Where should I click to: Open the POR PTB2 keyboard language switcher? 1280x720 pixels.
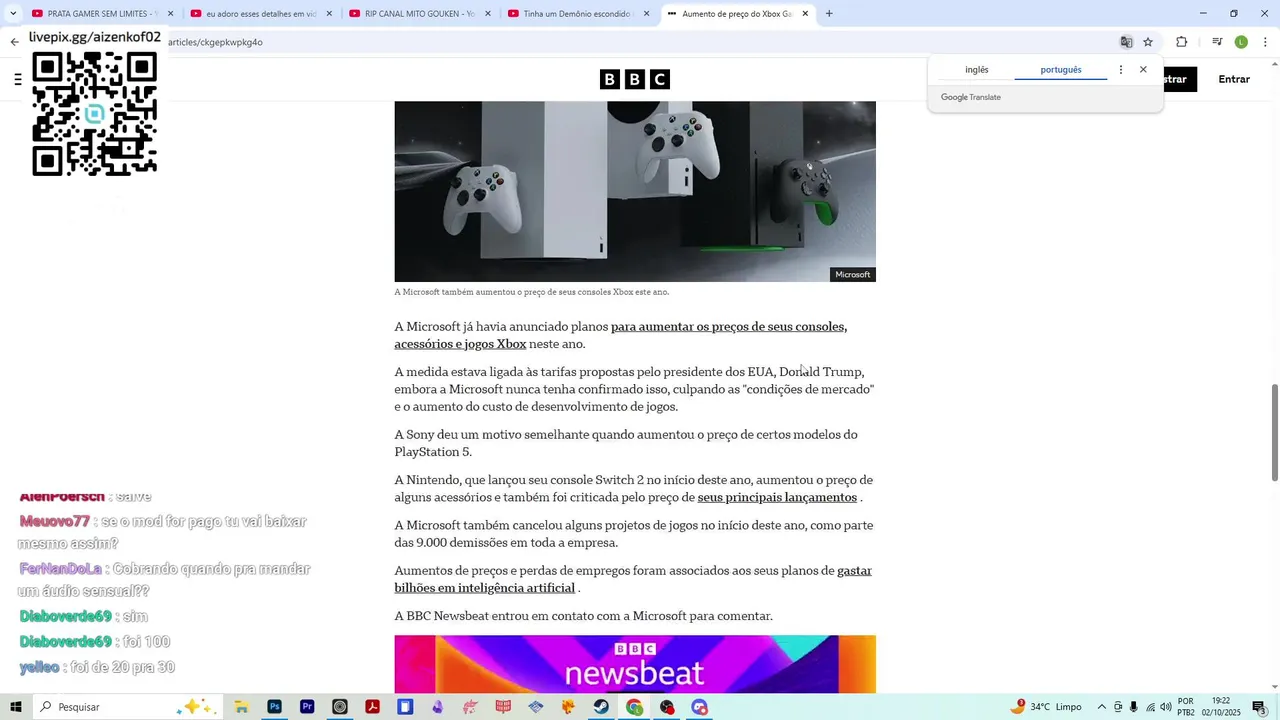1186,707
